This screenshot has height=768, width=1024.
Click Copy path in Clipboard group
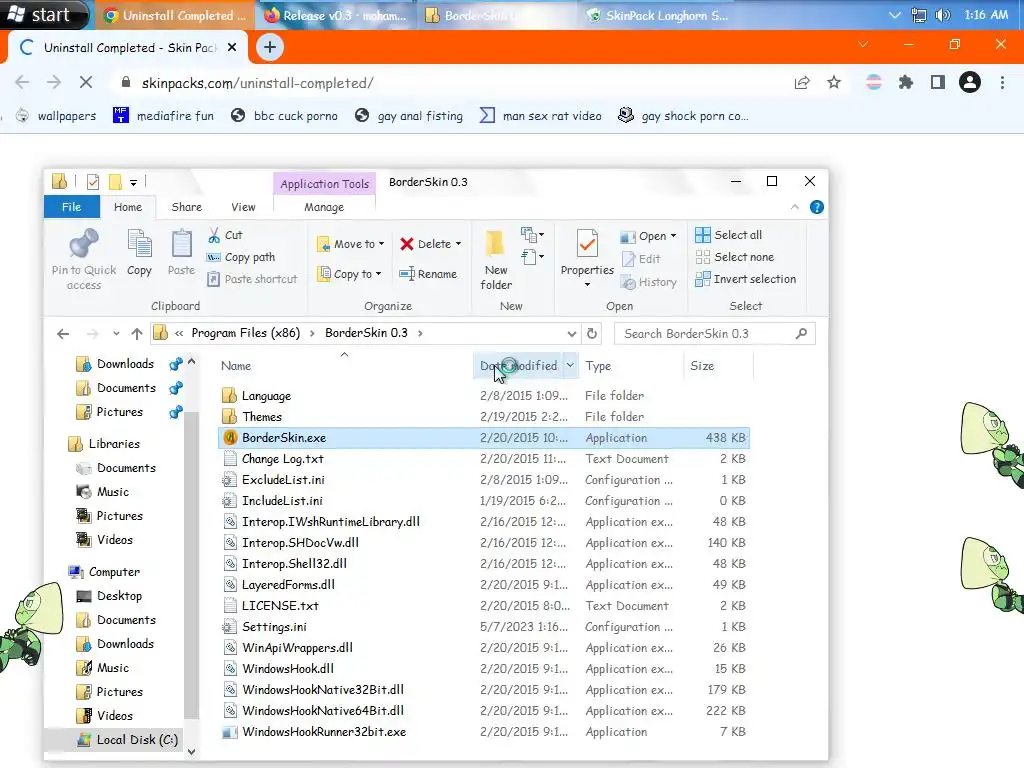coord(241,257)
